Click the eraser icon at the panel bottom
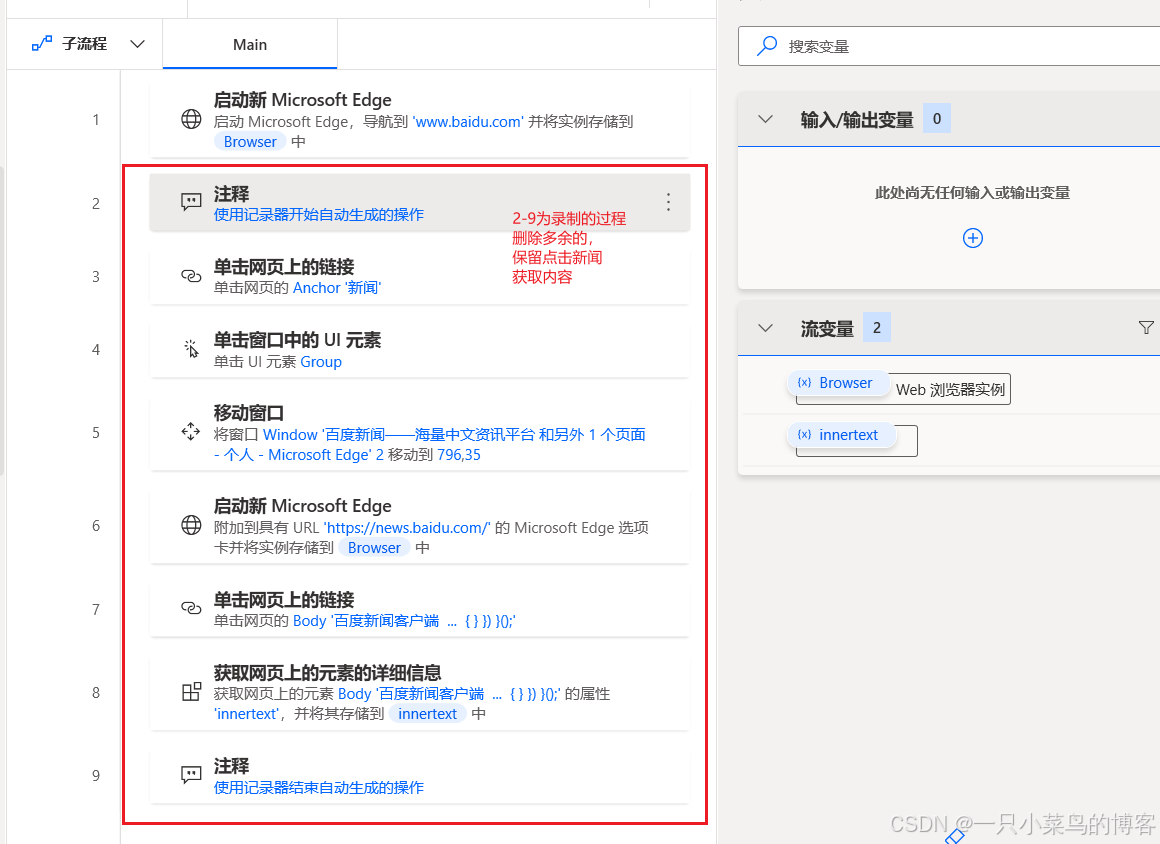Viewport: 1160px width, 844px height. pyautogui.click(x=955, y=837)
